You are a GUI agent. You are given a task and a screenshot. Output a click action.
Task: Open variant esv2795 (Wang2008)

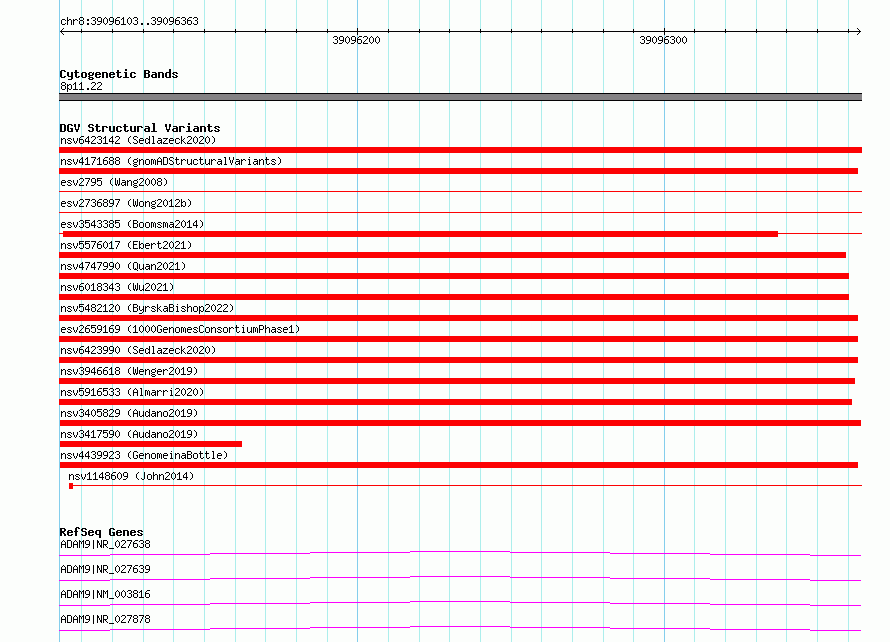pos(114,182)
